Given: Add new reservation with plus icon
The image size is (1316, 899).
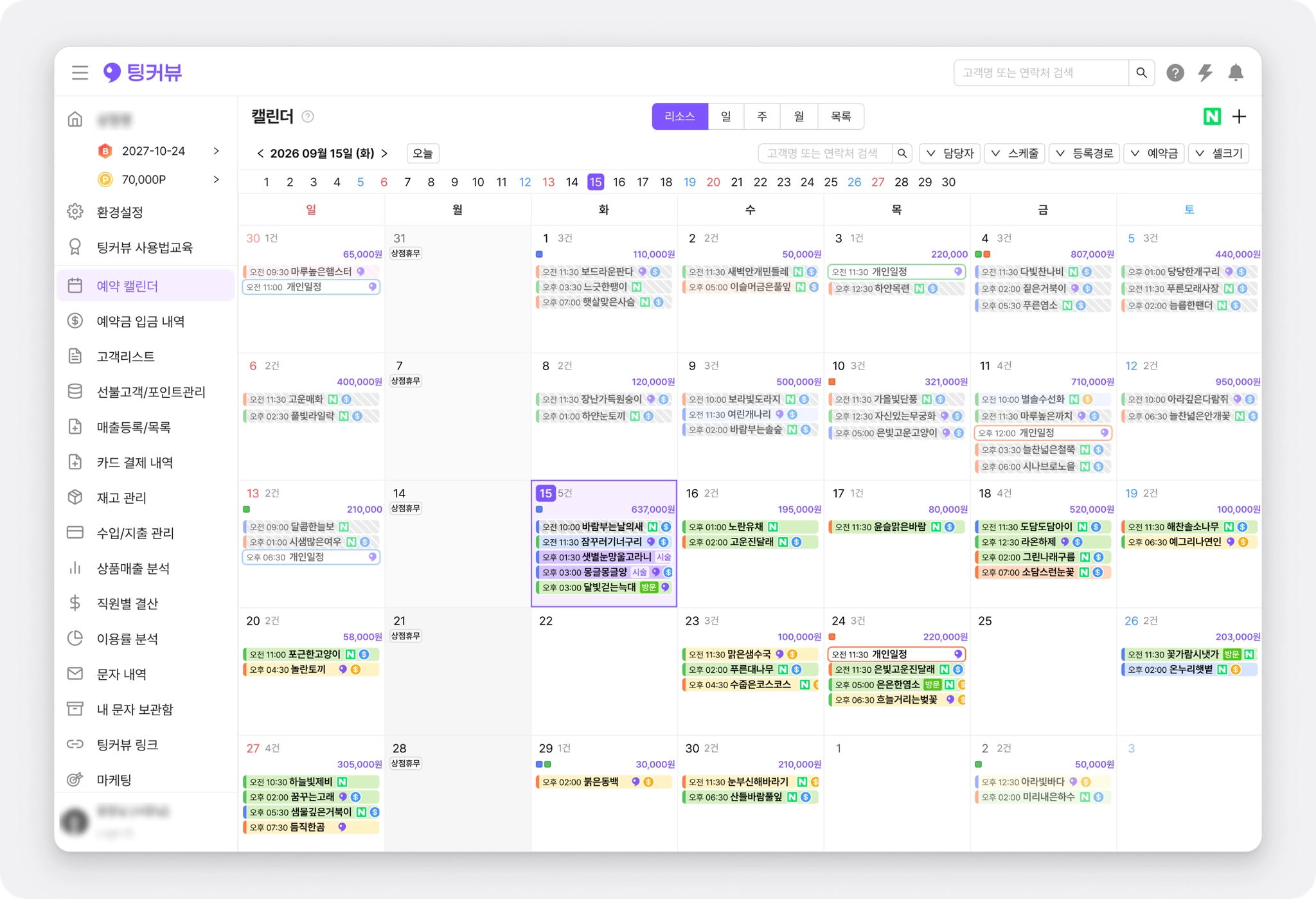Looking at the screenshot, I should pyautogui.click(x=1240, y=116).
